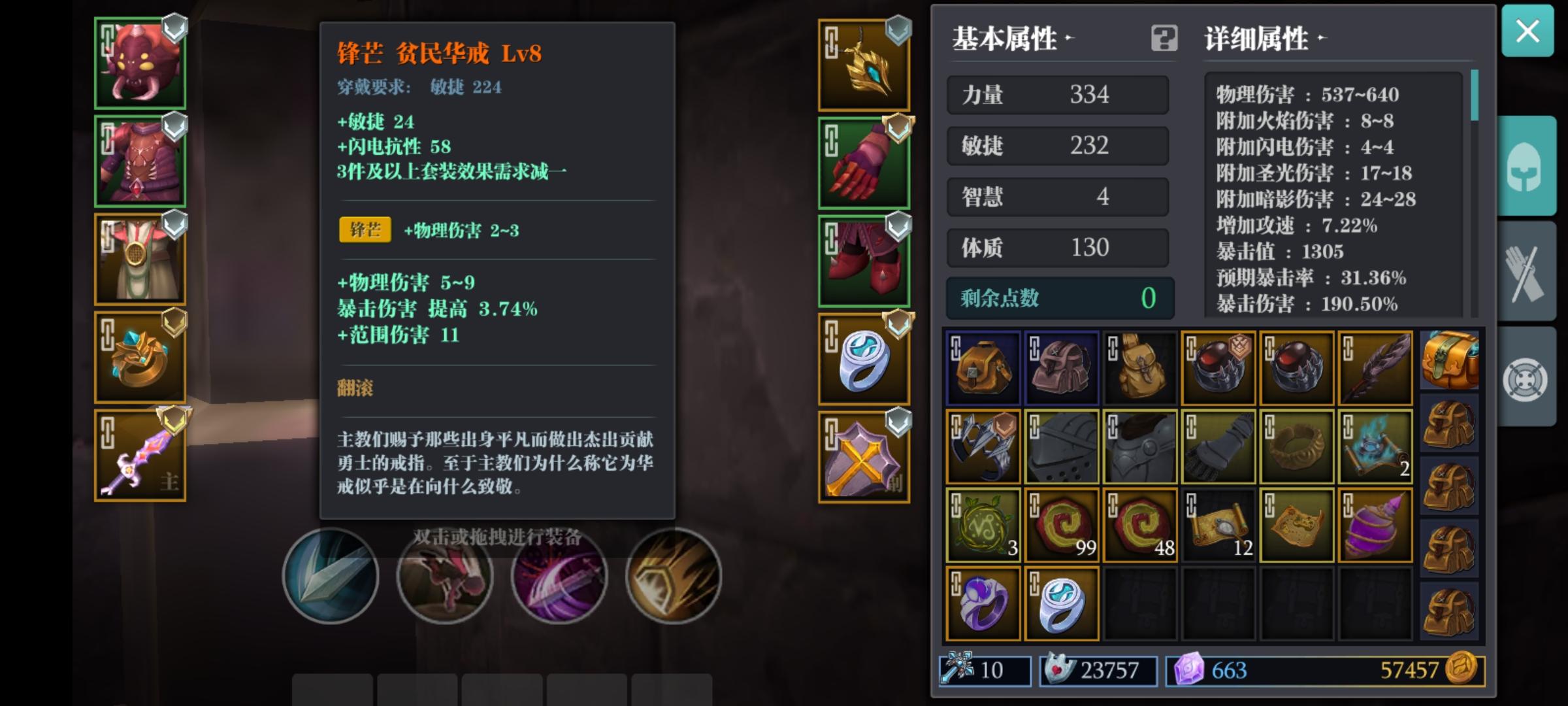Click the 剩余点数 remaining points bar
The height and width of the screenshot is (706, 1568).
click(x=1060, y=298)
